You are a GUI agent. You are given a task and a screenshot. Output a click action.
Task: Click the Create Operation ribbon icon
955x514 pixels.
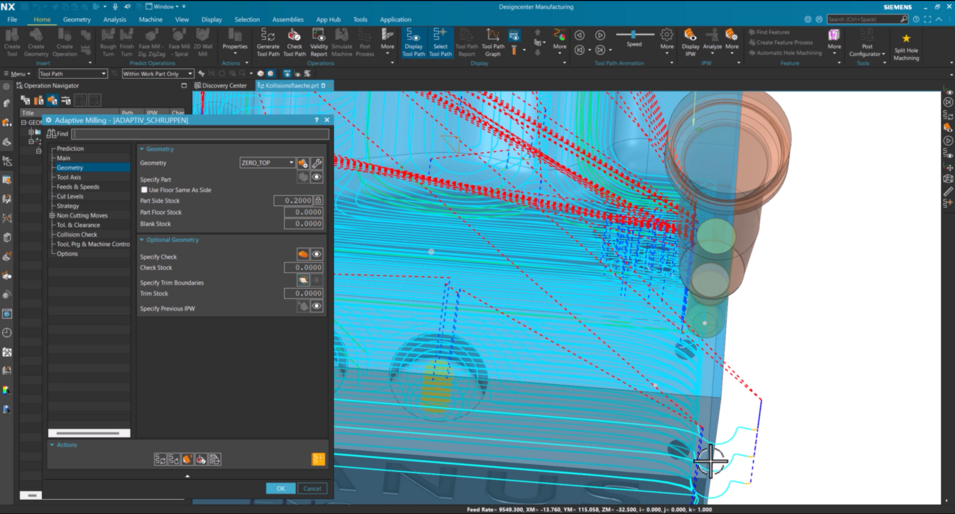click(65, 42)
